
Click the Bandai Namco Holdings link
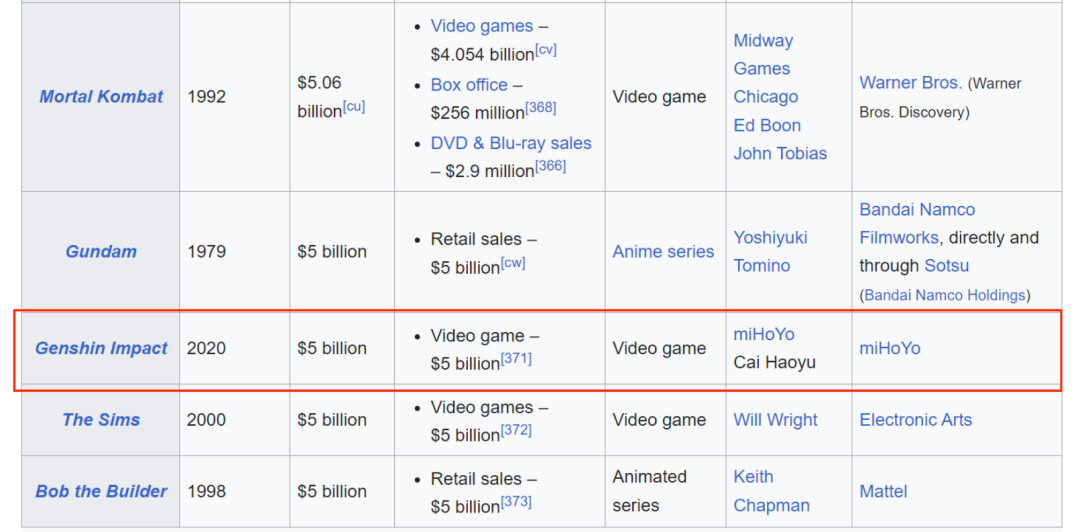(x=945, y=295)
